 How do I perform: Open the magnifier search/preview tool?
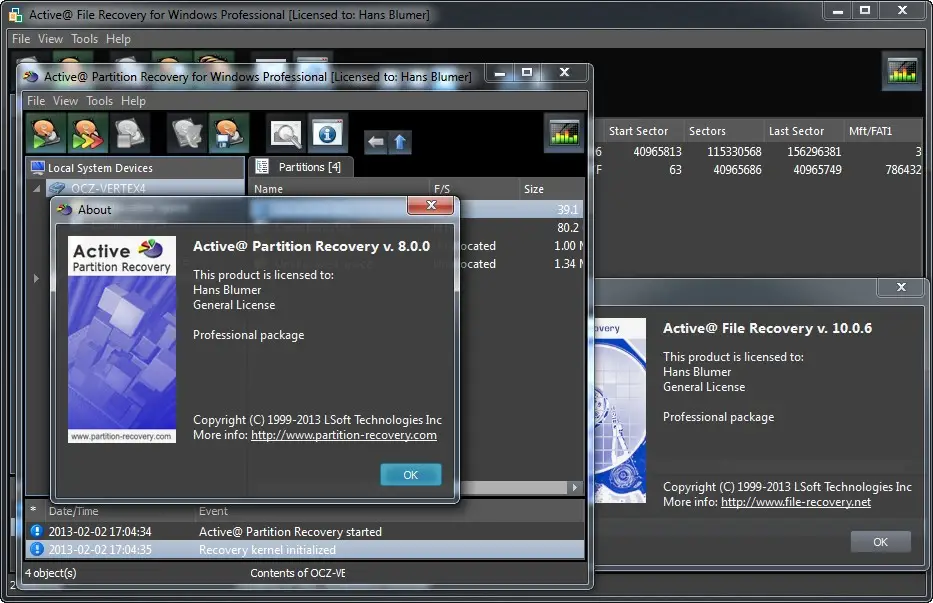pyautogui.click(x=286, y=133)
